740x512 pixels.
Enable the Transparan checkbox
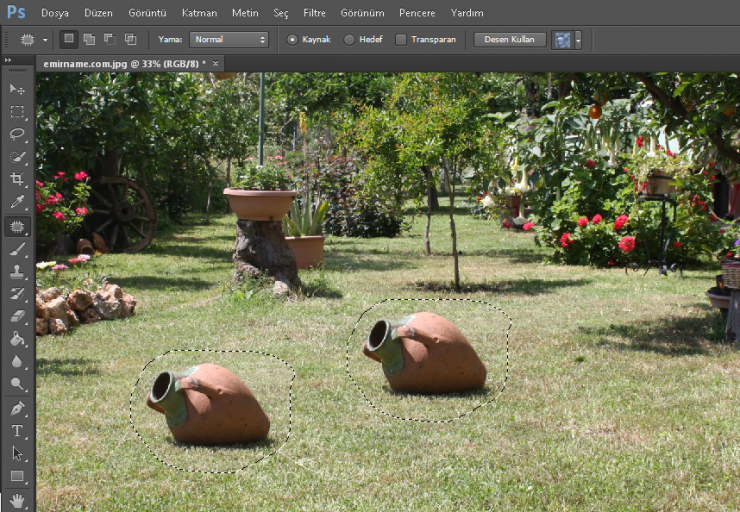point(401,40)
